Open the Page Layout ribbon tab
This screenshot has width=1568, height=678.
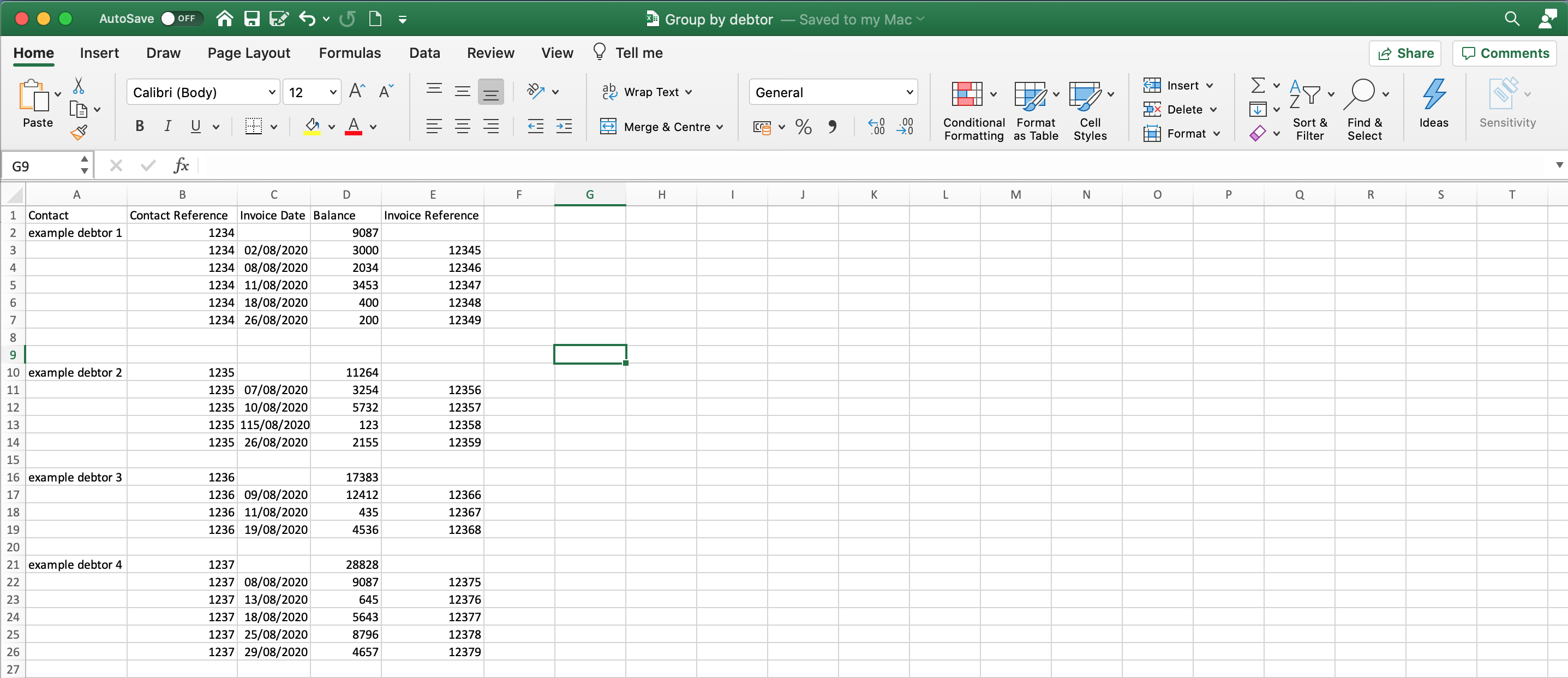249,53
